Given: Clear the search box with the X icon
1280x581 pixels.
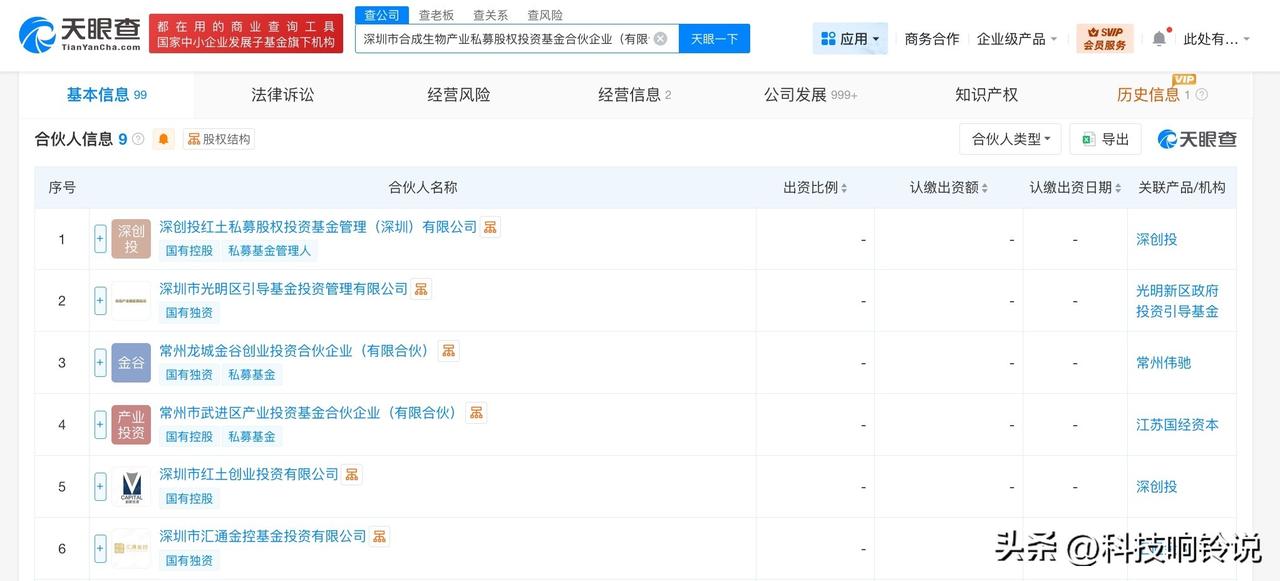Looking at the screenshot, I should pos(660,39).
